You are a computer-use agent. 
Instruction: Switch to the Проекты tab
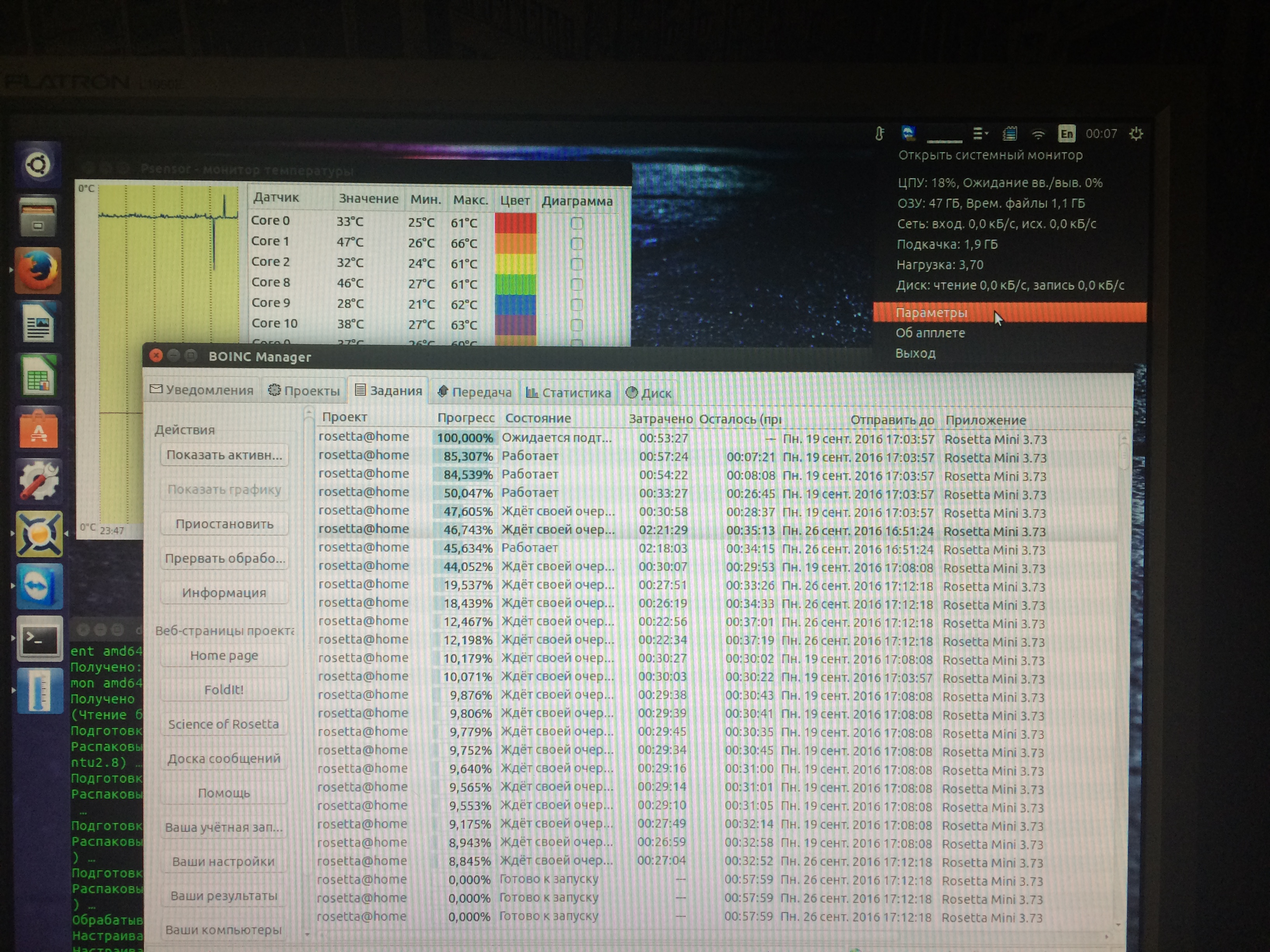pos(304,391)
